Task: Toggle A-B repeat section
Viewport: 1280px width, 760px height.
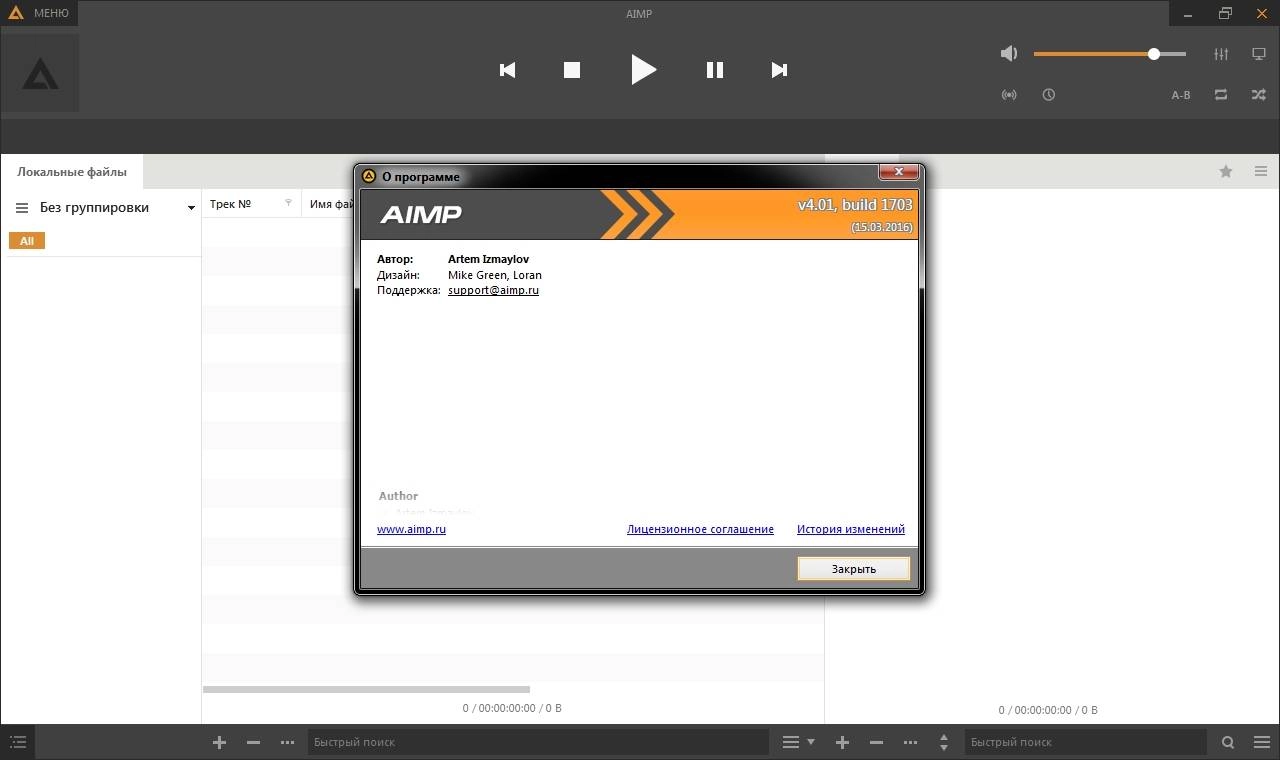Action: (x=1181, y=95)
